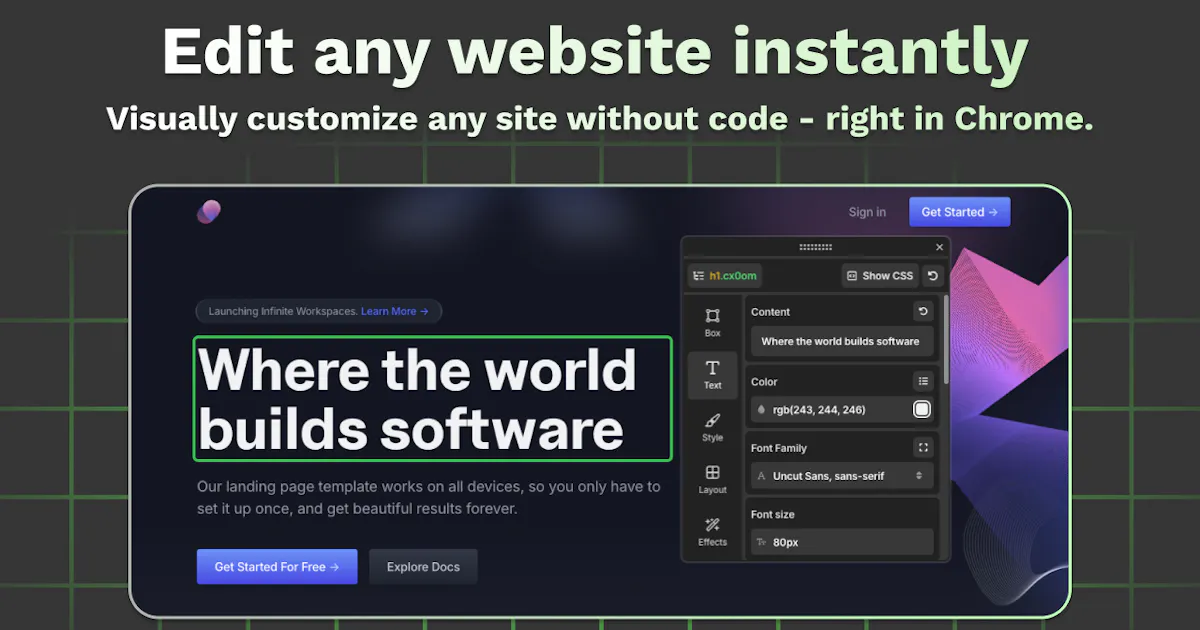Click the rgb(243, 244, 246) color field

pos(841,409)
